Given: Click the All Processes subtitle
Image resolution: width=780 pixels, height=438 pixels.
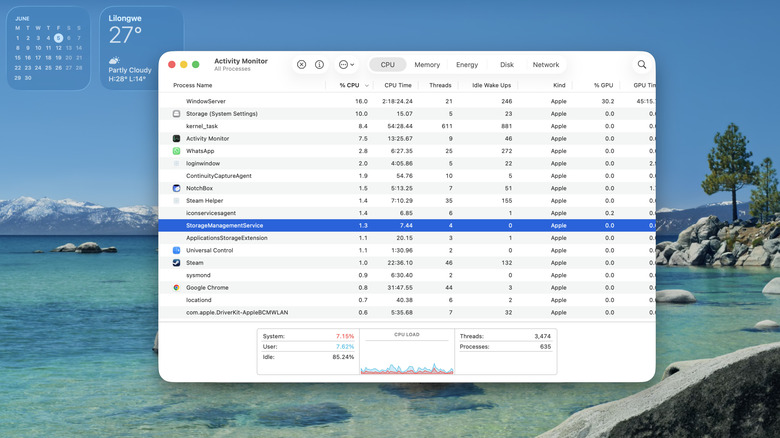Looking at the screenshot, I should pyautogui.click(x=232, y=69).
